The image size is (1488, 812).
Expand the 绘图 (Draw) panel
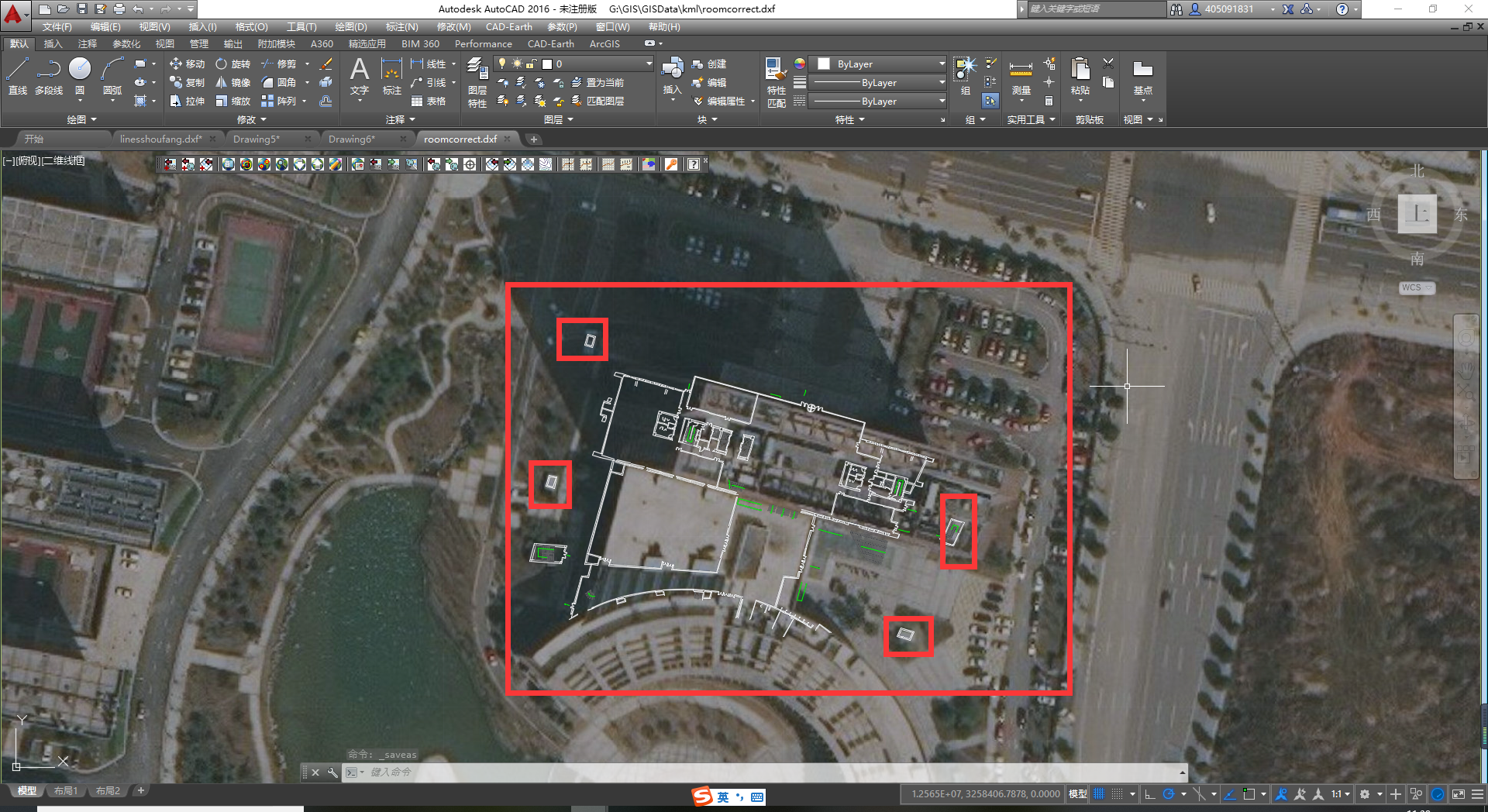point(81,119)
